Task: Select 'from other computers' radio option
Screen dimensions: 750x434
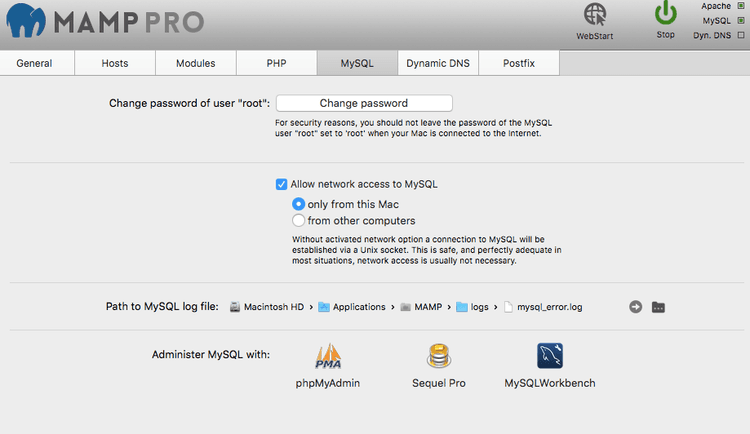Action: [x=298, y=221]
